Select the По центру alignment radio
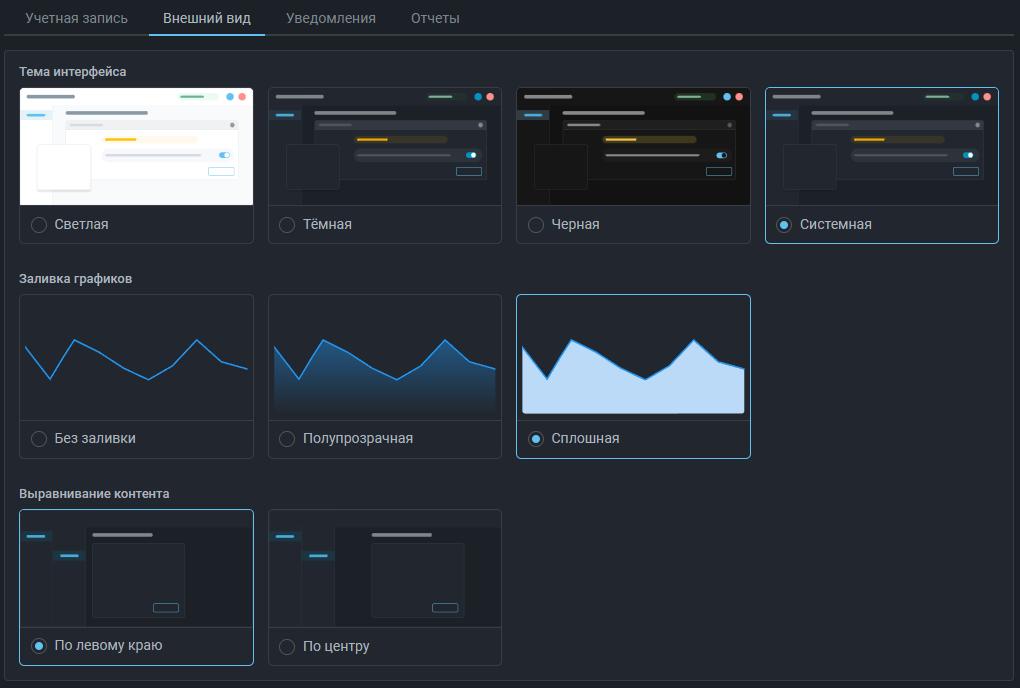 click(x=287, y=647)
